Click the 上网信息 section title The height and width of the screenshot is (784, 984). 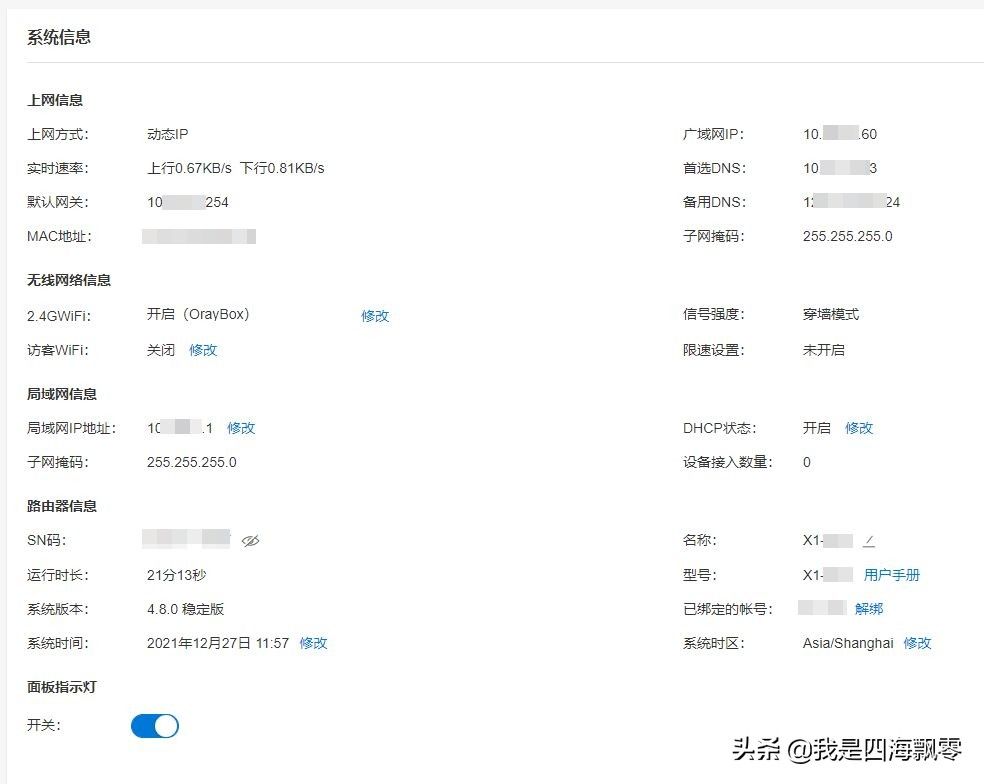coord(55,100)
